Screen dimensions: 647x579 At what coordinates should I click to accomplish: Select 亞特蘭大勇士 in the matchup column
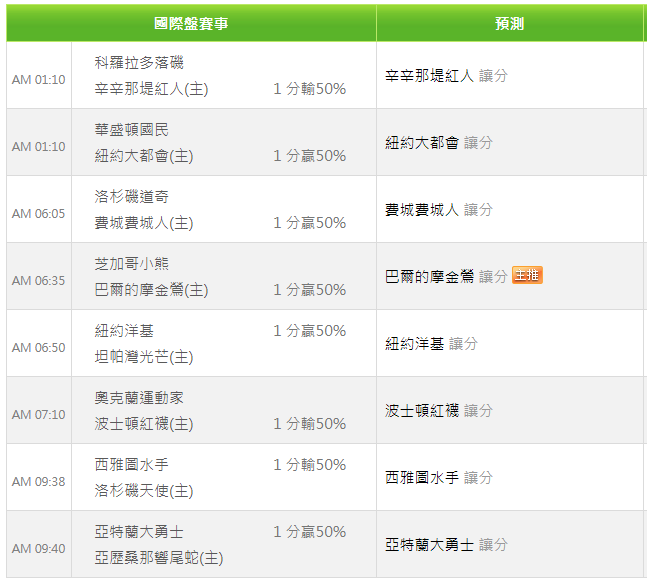pos(139,532)
